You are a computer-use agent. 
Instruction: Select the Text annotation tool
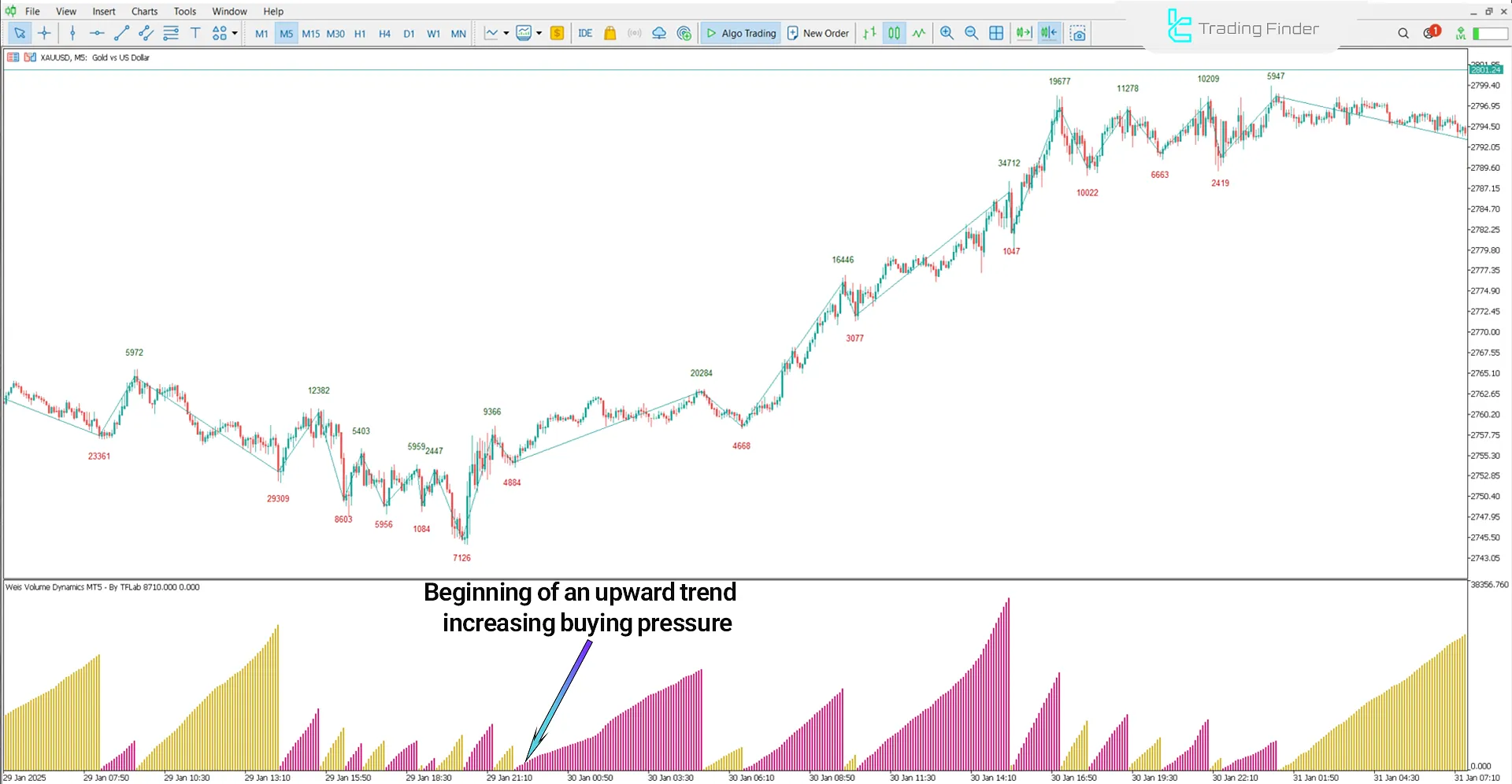pos(195,33)
